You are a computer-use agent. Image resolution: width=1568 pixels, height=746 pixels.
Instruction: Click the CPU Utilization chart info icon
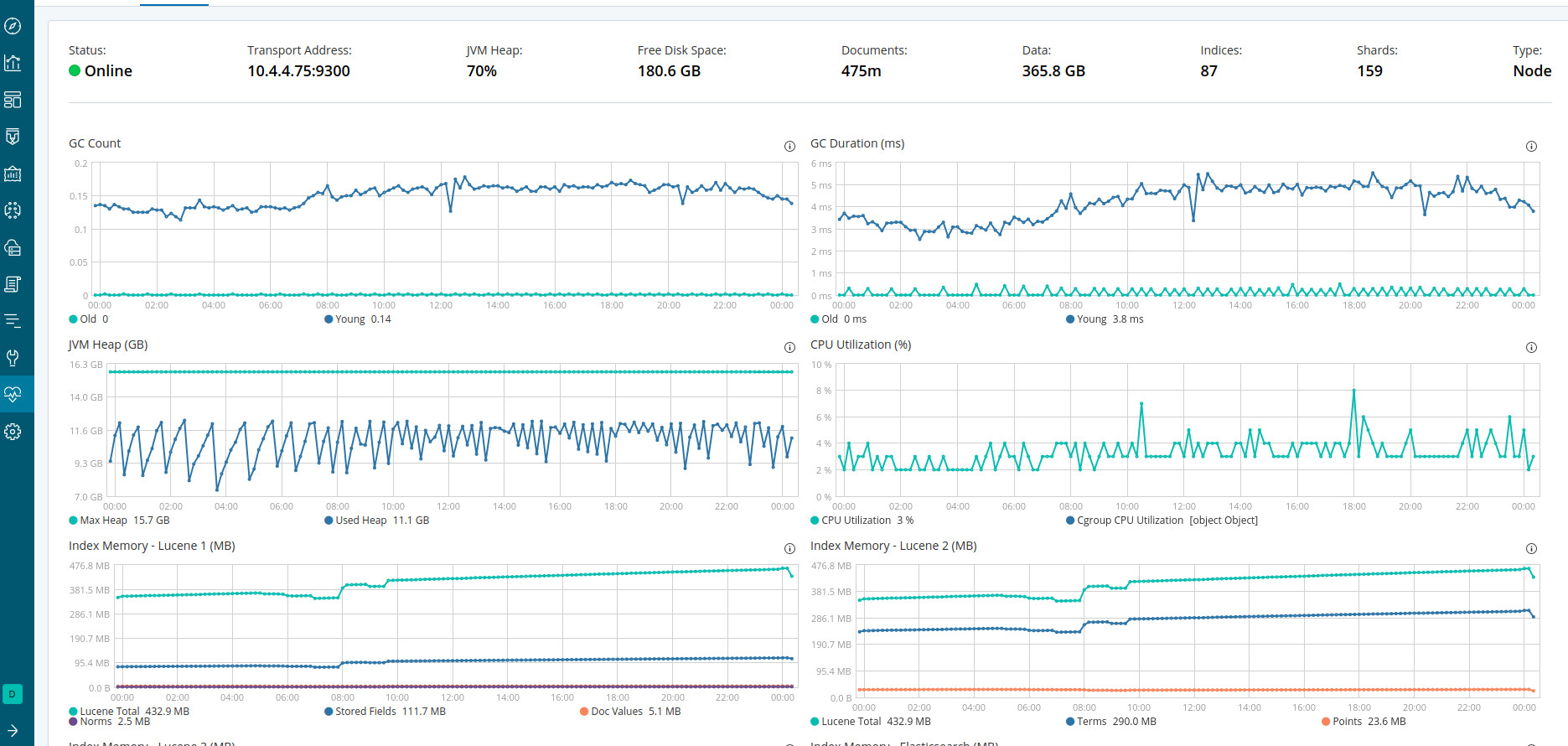(x=1531, y=347)
